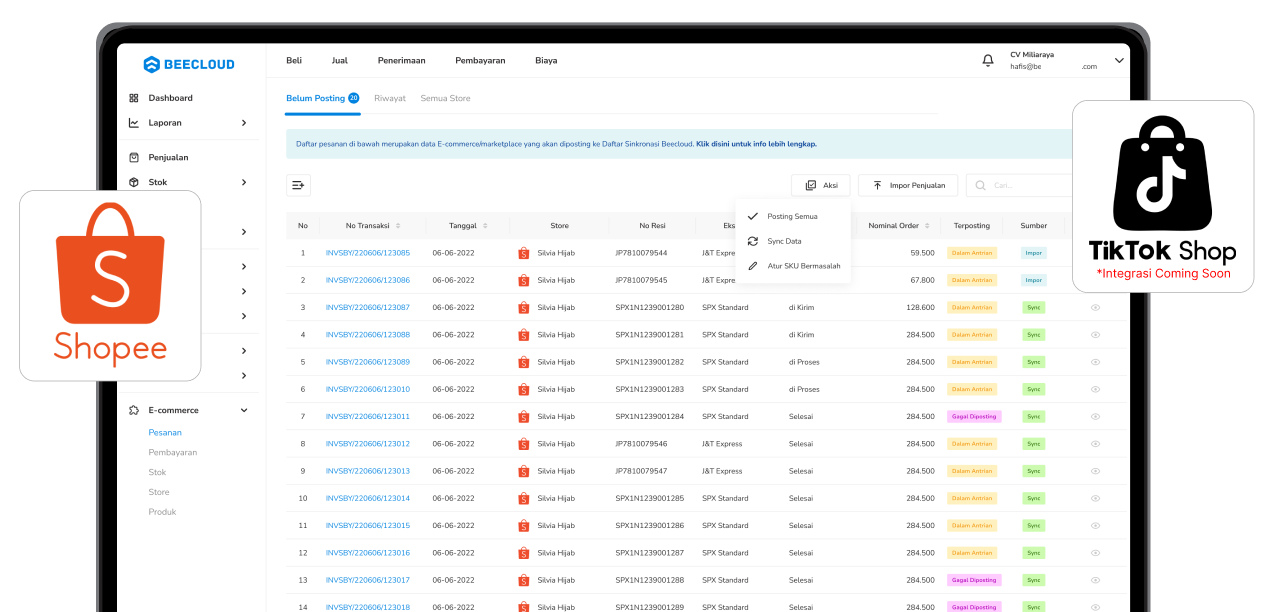
Task: Click the Shopee store icon on row 1
Action: [x=523, y=253]
